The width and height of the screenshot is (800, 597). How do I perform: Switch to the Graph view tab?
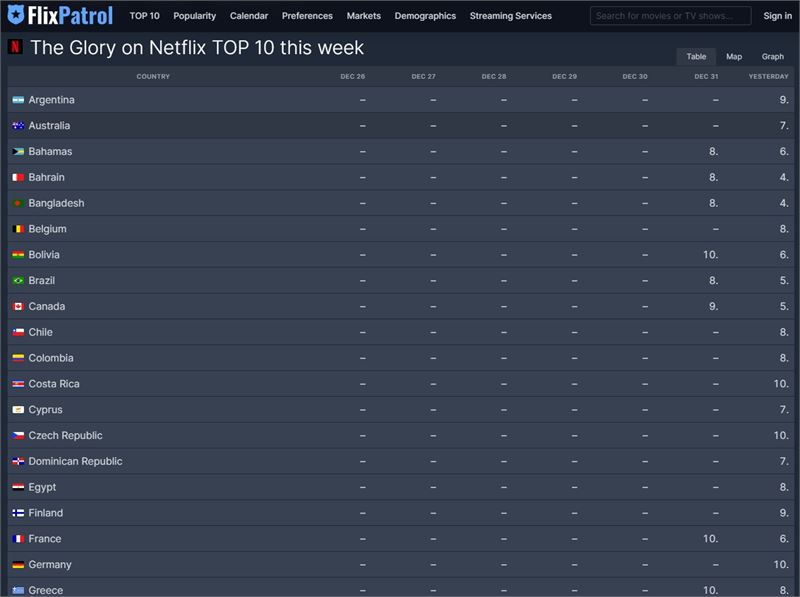tap(772, 57)
